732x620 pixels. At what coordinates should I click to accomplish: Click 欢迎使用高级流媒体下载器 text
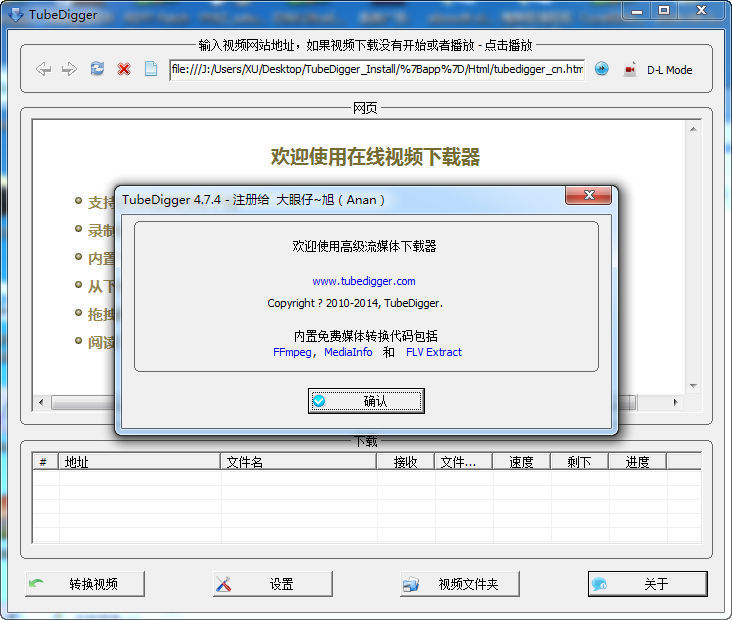pyautogui.click(x=364, y=246)
